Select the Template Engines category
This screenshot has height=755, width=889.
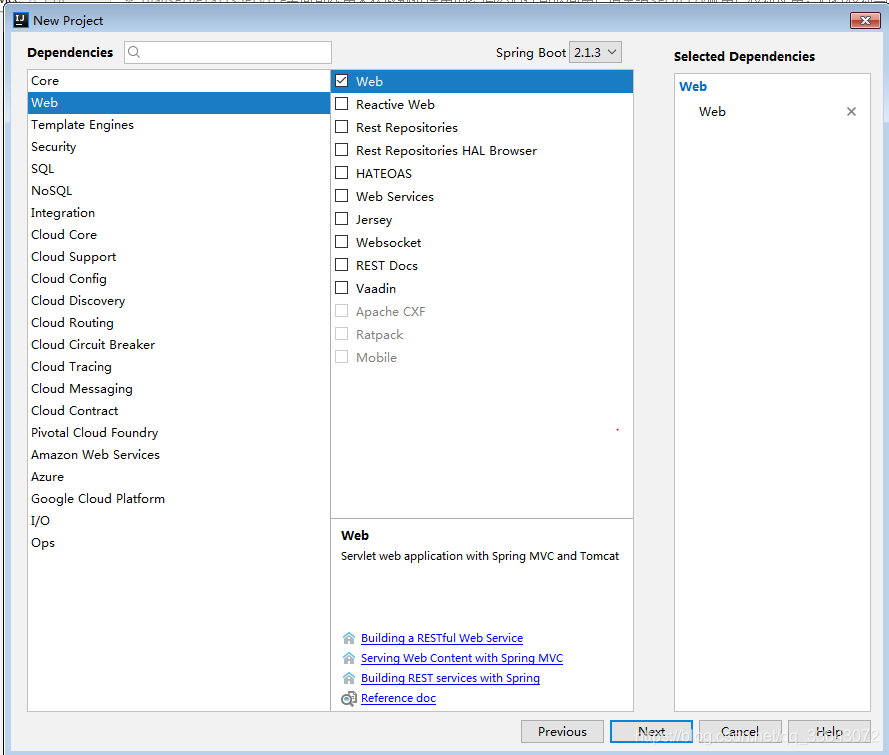click(x=179, y=125)
